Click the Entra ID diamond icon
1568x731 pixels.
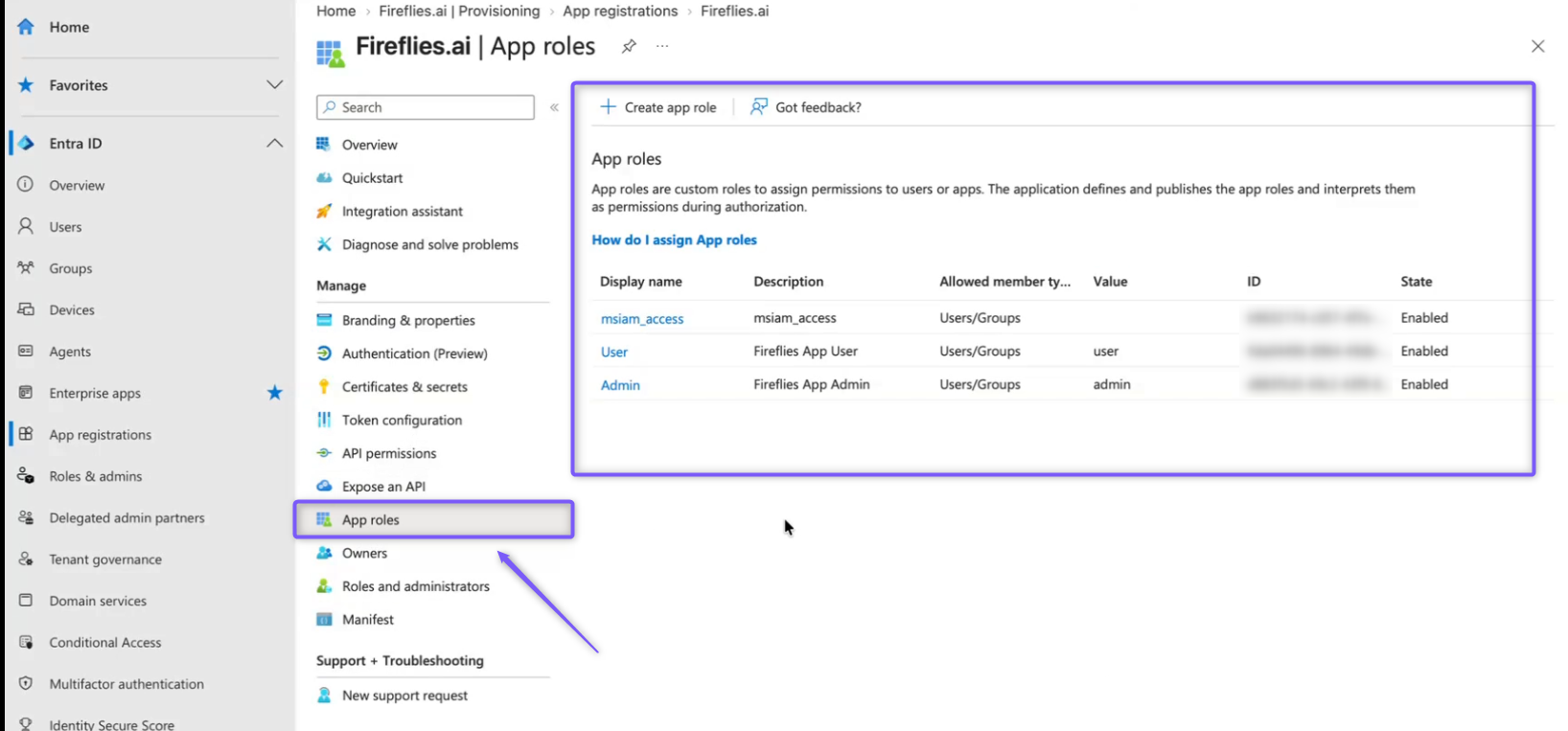[26, 143]
